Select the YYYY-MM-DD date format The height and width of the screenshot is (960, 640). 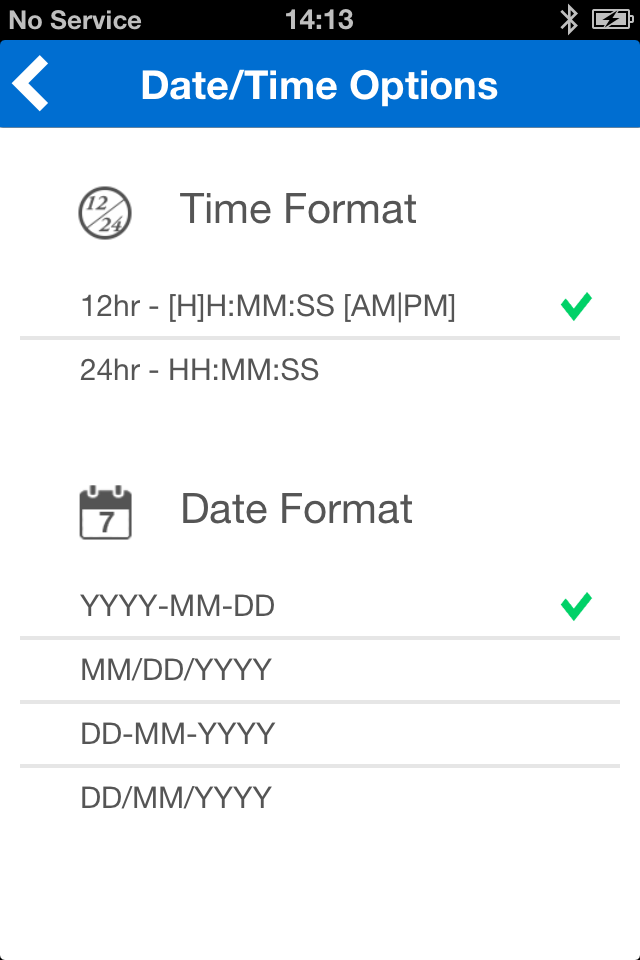(x=178, y=606)
